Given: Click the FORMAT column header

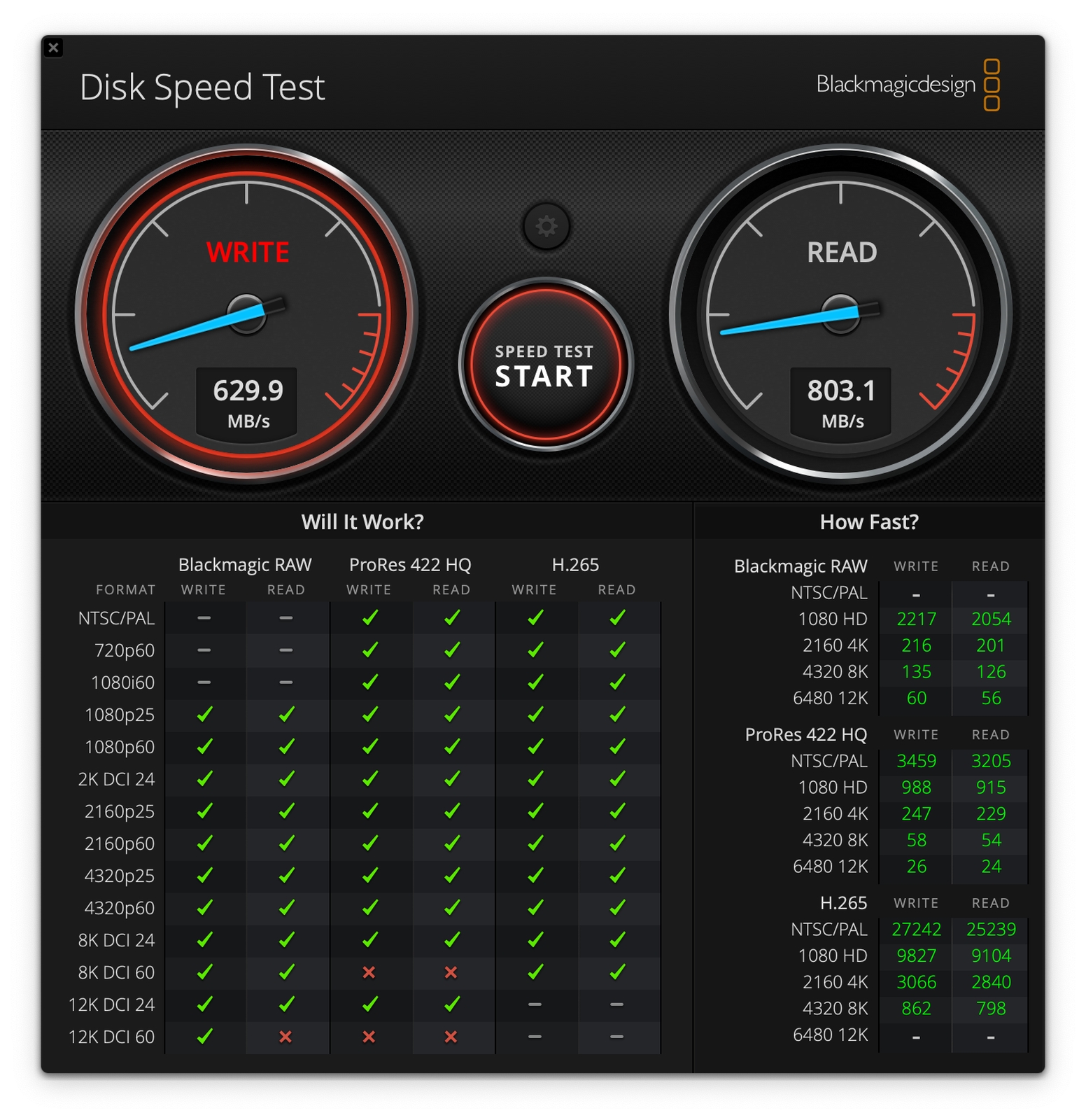Looking at the screenshot, I should pyautogui.click(x=126, y=590).
